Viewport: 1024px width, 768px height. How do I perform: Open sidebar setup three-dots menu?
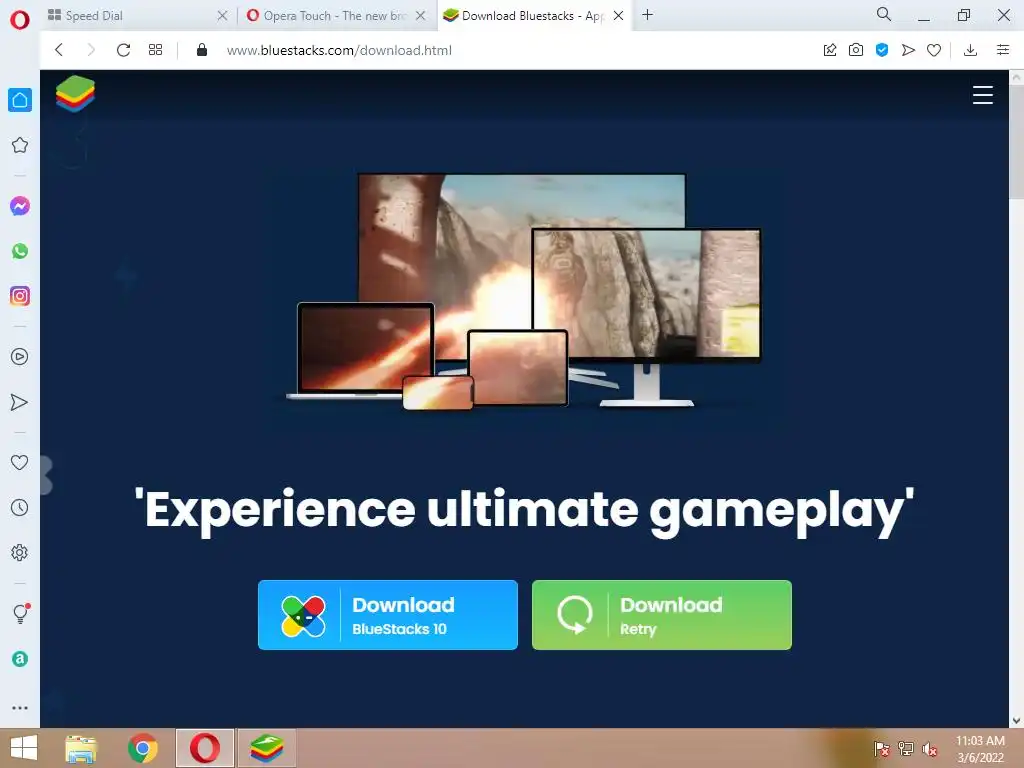click(20, 707)
